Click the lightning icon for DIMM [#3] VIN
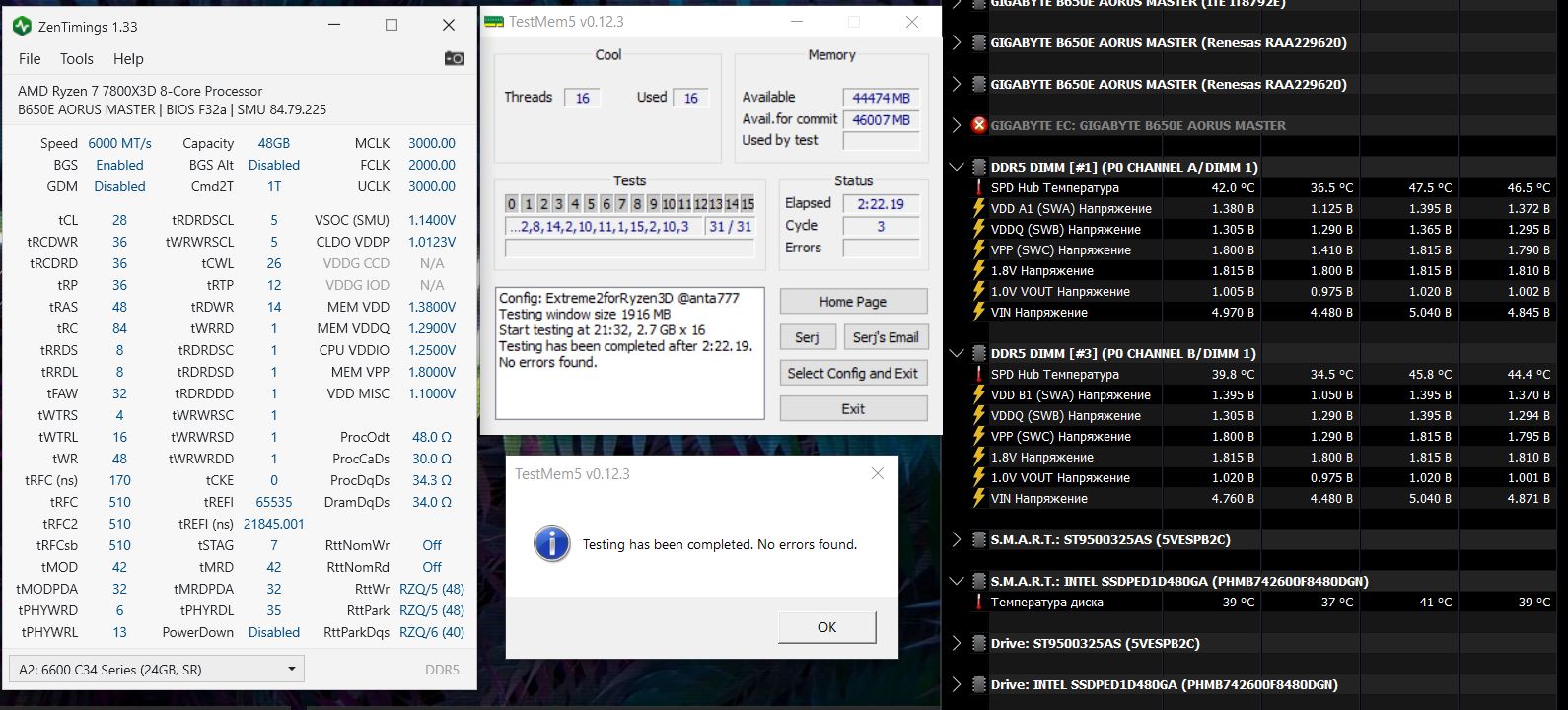 click(x=978, y=498)
